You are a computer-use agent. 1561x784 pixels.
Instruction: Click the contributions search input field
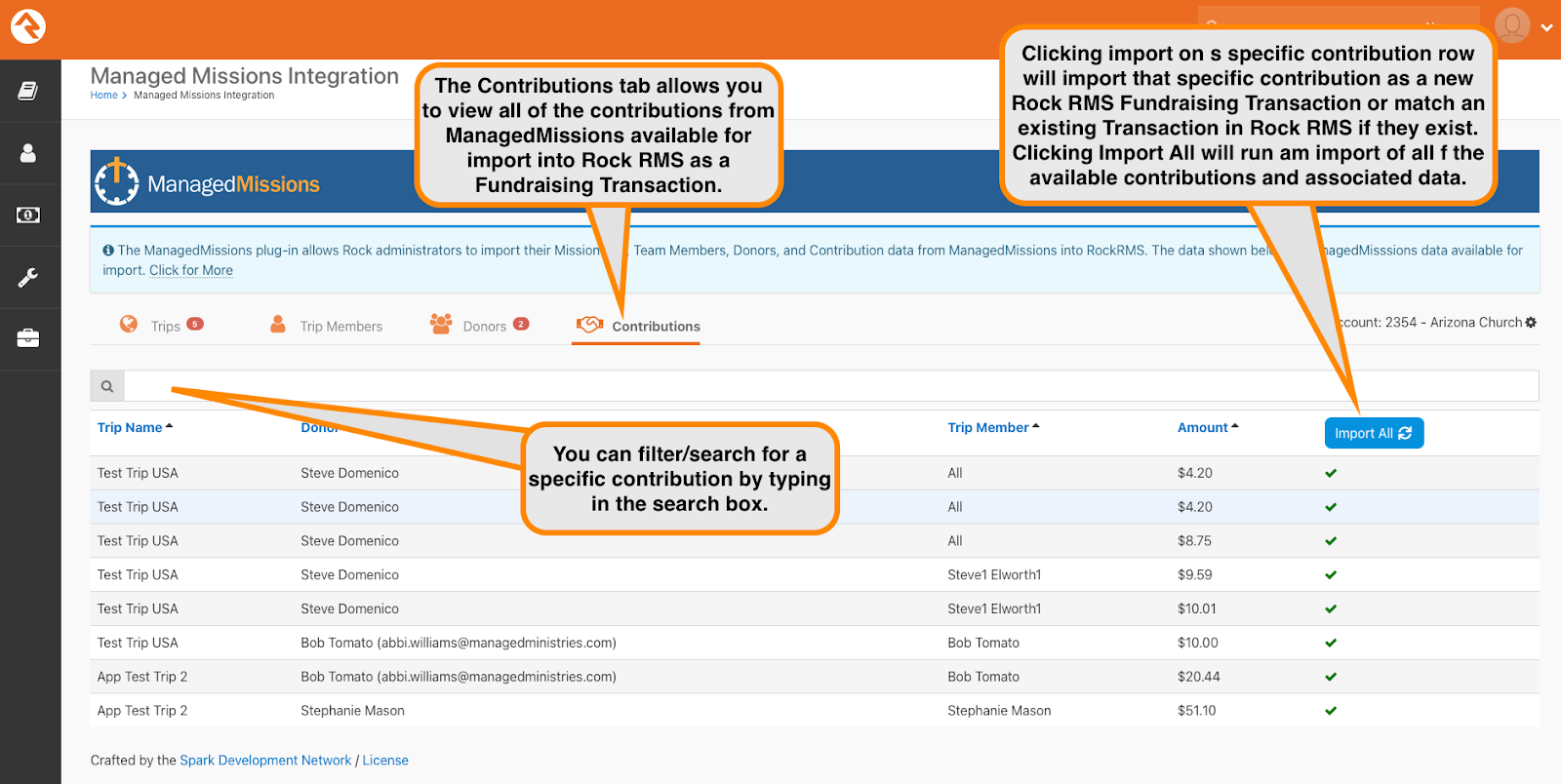[x=831, y=386]
